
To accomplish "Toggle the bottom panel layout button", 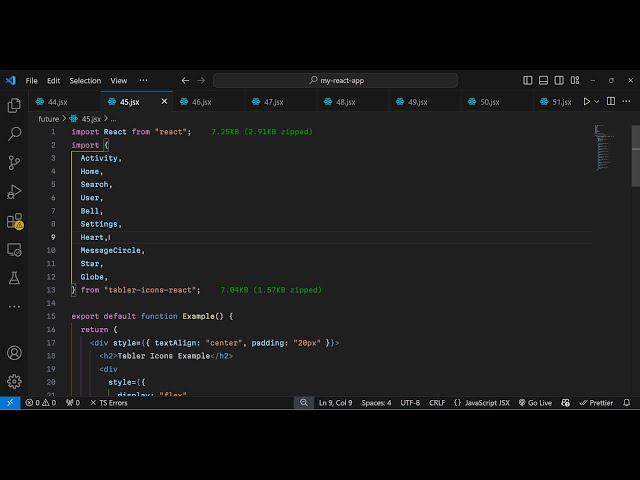I will pos(542,80).
